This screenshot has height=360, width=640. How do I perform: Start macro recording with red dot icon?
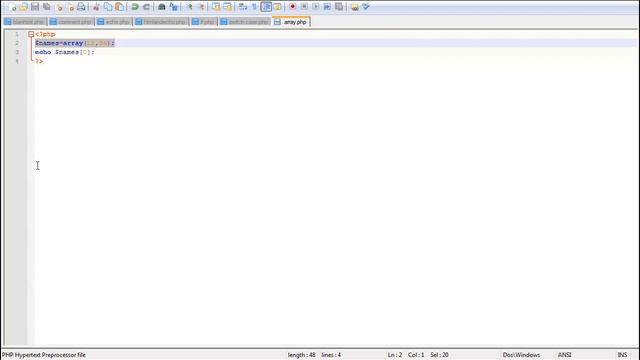292,7
